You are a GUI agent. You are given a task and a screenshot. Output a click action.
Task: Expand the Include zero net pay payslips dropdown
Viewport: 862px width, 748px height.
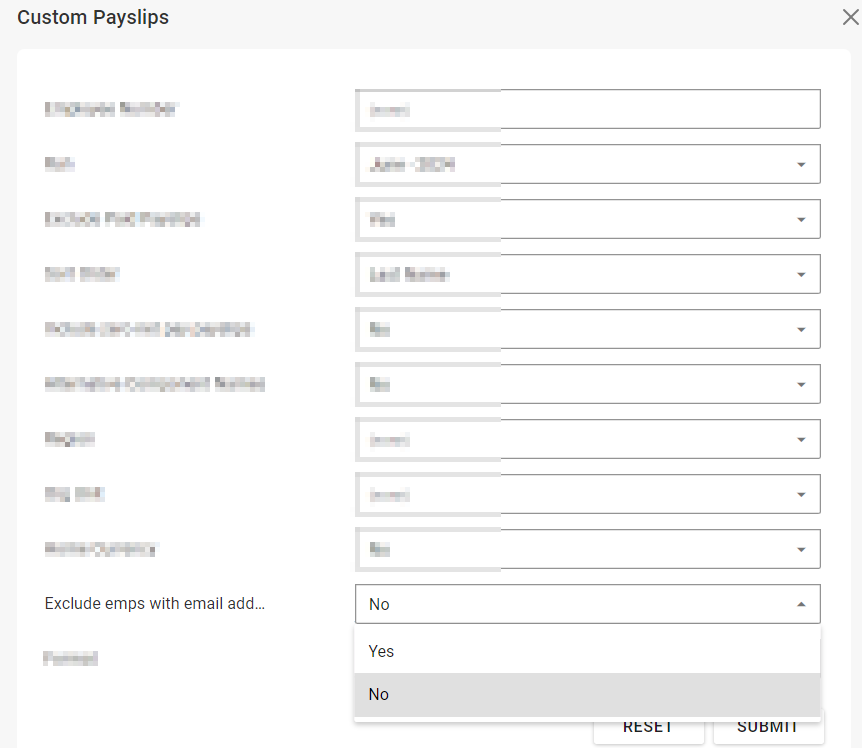[x=587, y=330]
